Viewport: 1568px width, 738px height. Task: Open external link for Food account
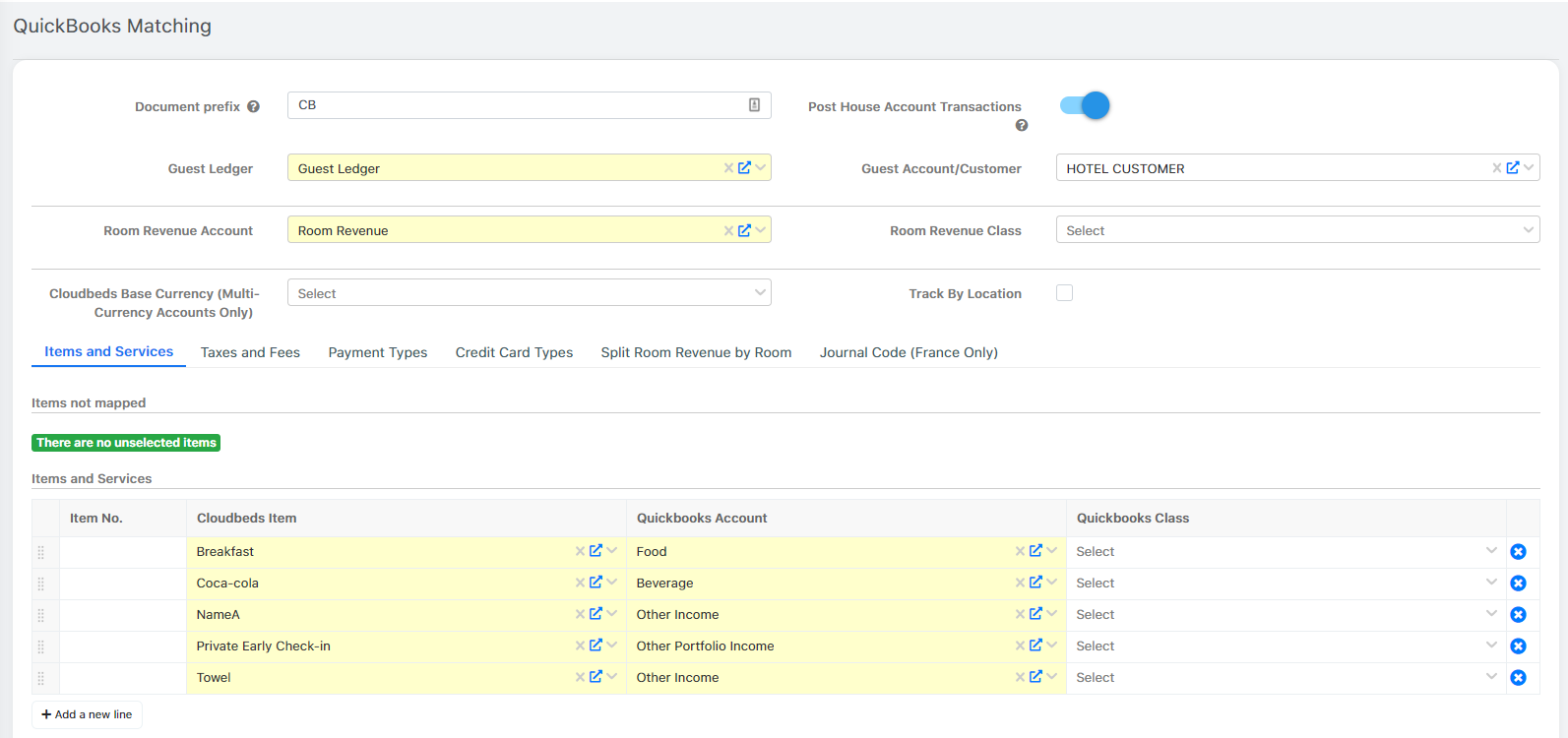(1035, 551)
